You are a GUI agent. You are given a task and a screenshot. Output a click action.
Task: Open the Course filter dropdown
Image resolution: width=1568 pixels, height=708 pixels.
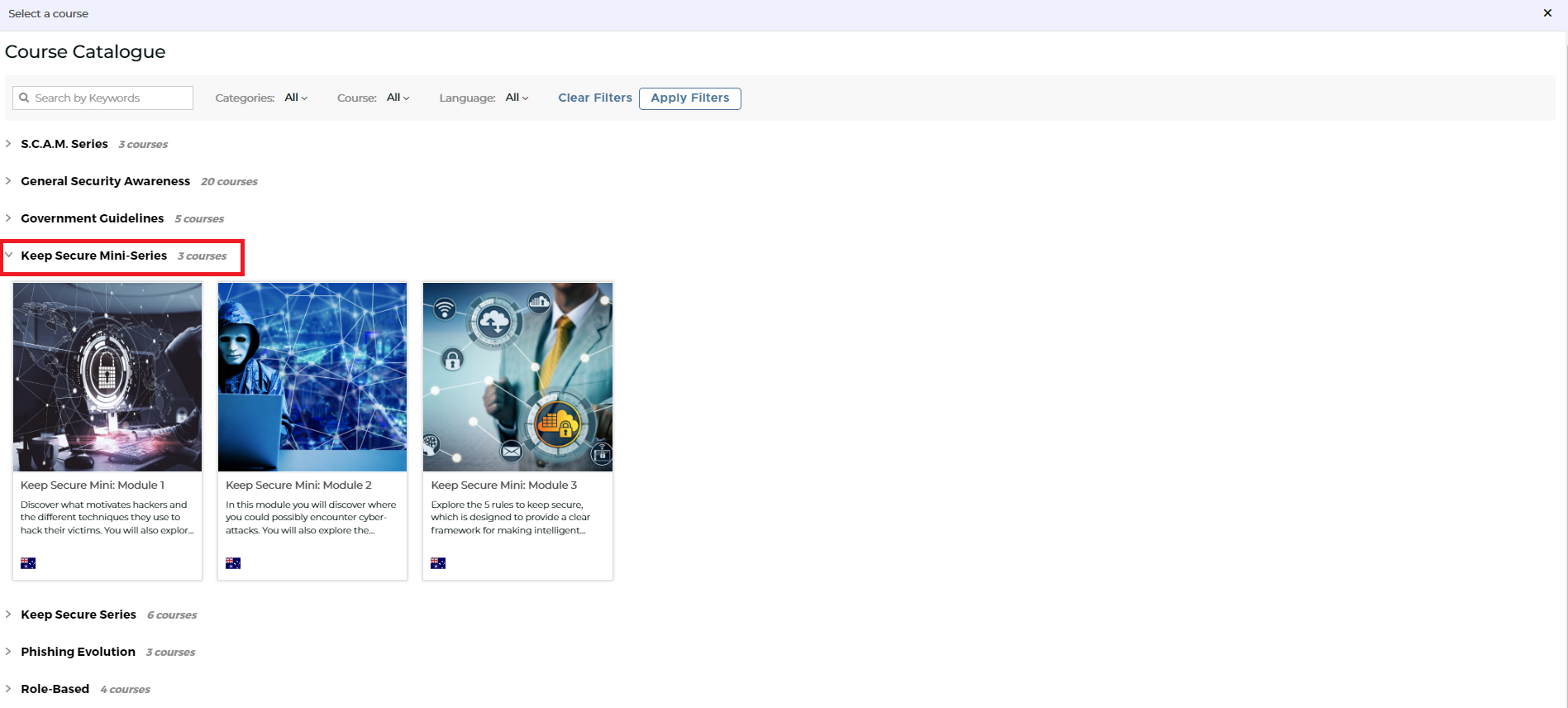(398, 98)
